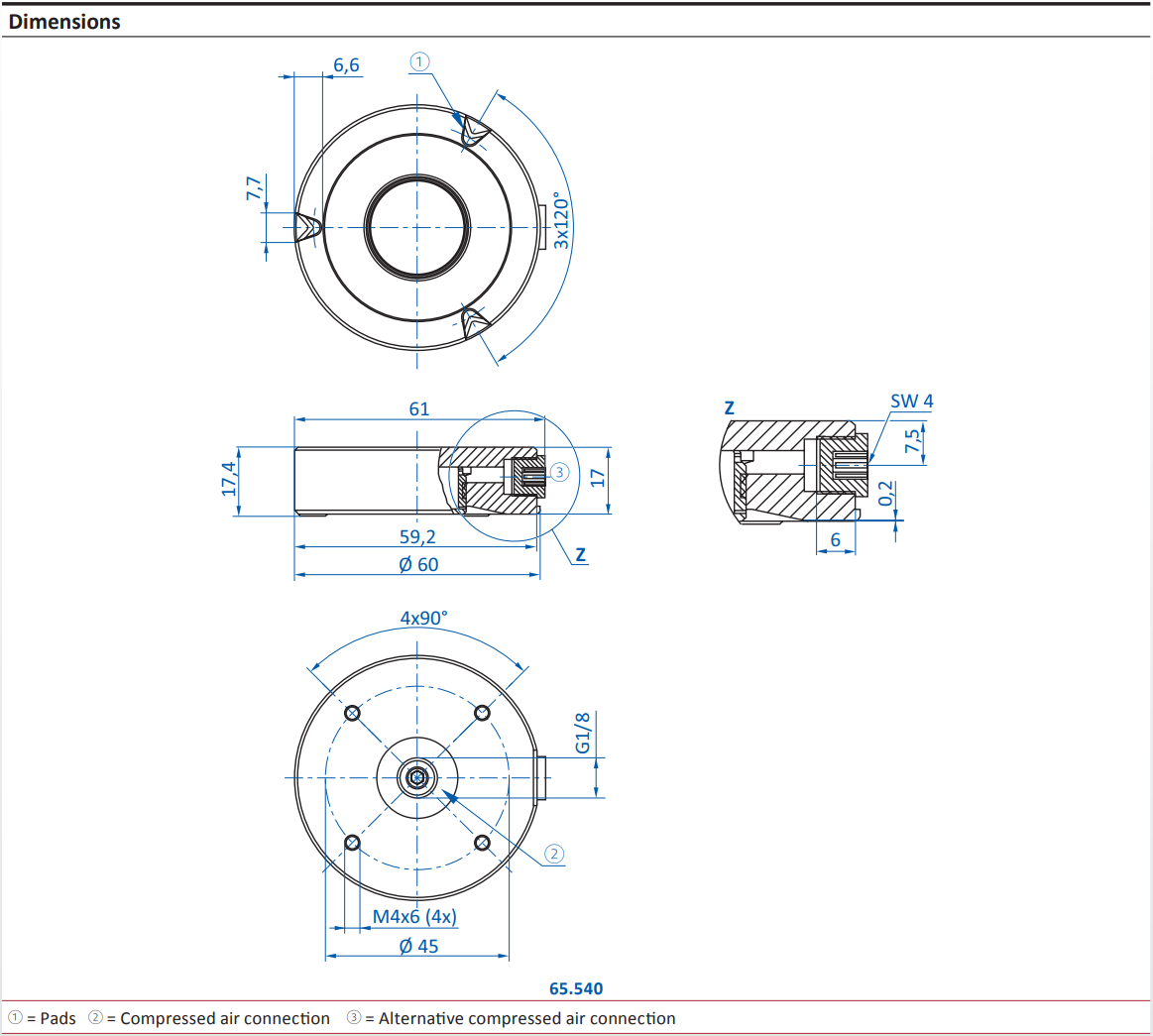
Task: Select the 59,2 width dimension
Action: pos(417,536)
